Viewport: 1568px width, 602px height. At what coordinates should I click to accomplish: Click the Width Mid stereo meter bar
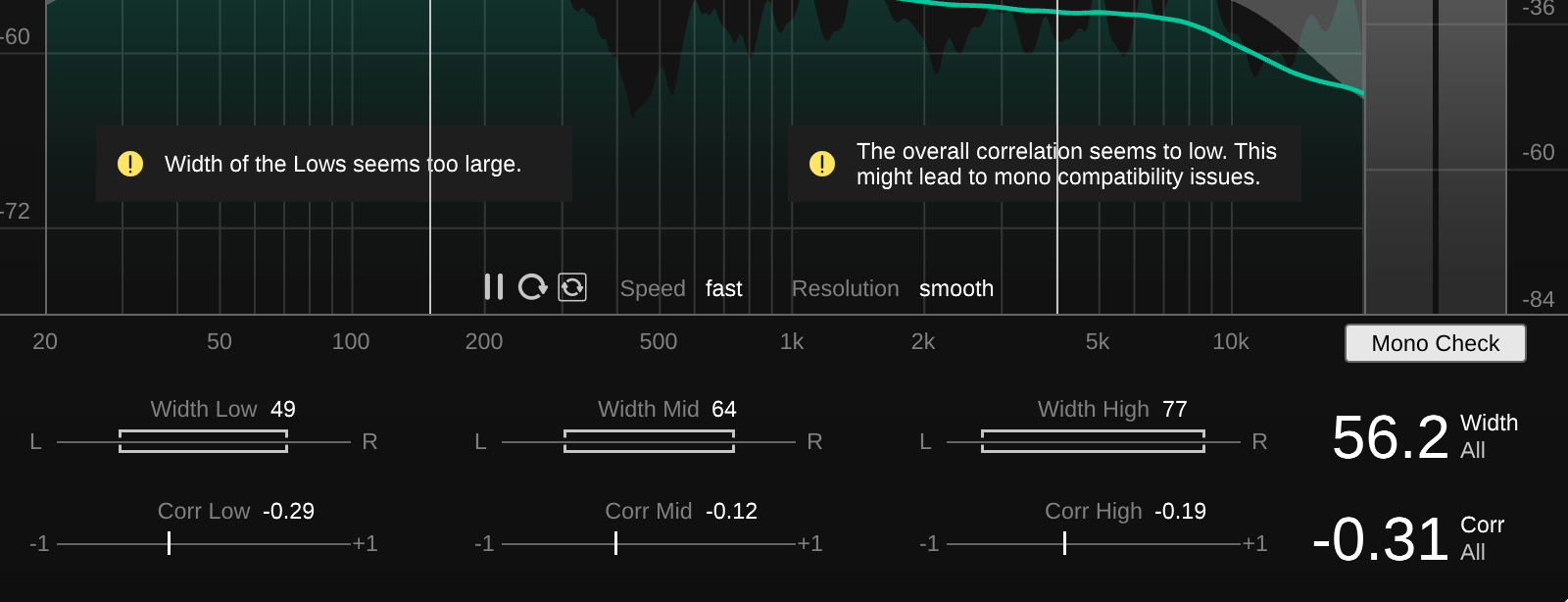coord(649,441)
